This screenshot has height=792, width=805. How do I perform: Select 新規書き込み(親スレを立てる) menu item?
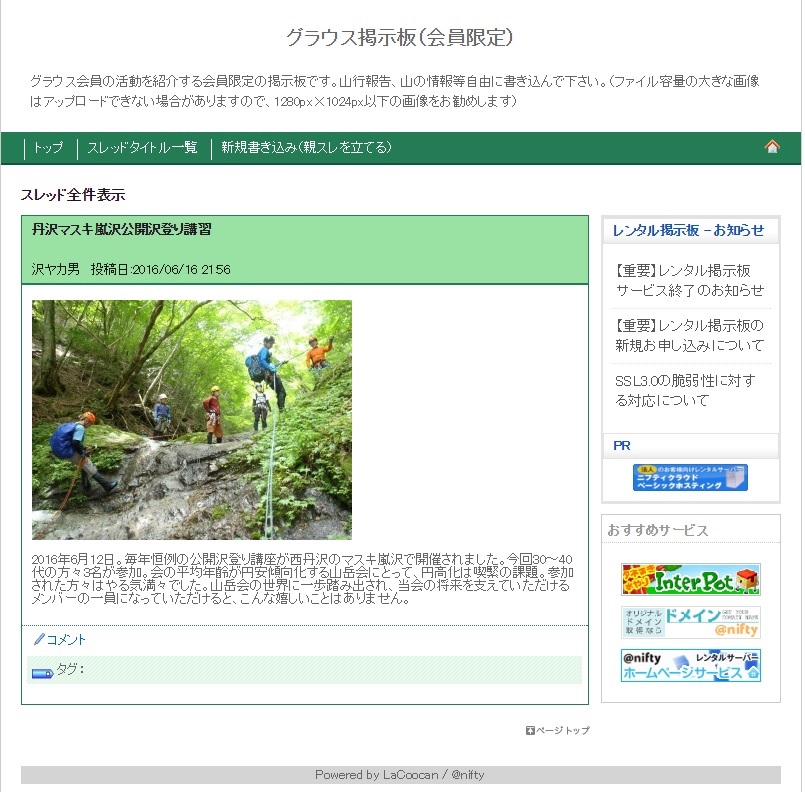[306, 148]
